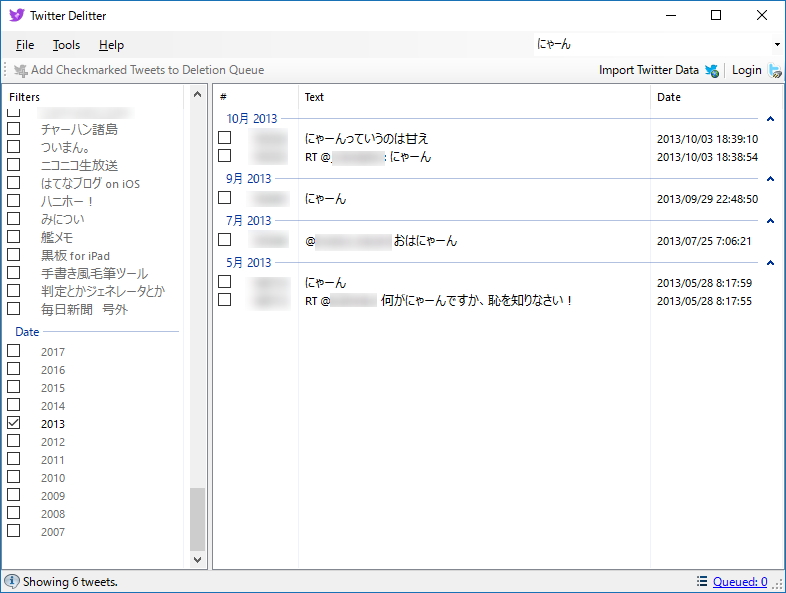This screenshot has height=593, width=786.
Task: Check the はてなブログ on iOS filter
Action: pyautogui.click(x=14, y=183)
